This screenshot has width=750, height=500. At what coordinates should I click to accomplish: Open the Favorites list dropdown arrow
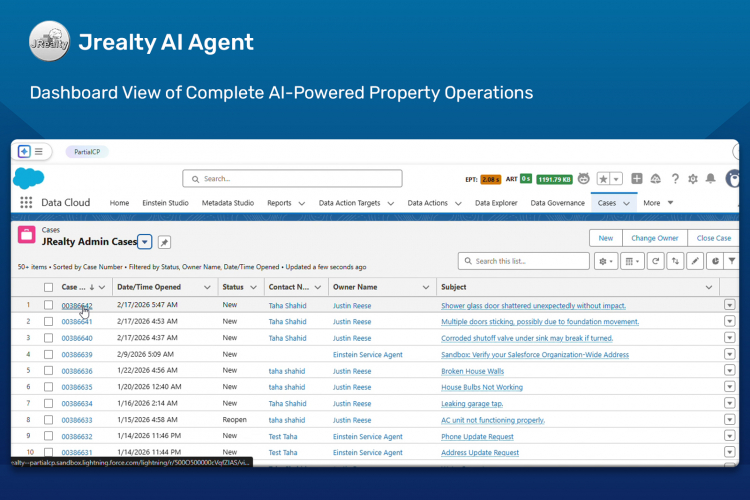coord(616,179)
